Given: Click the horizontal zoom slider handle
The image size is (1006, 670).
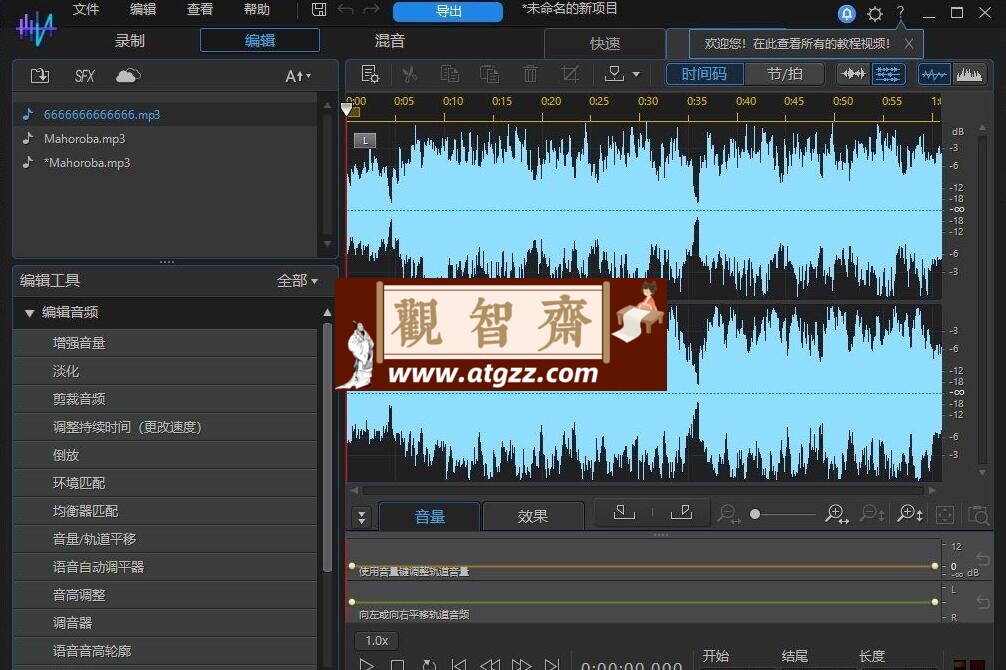Looking at the screenshot, I should [755, 514].
